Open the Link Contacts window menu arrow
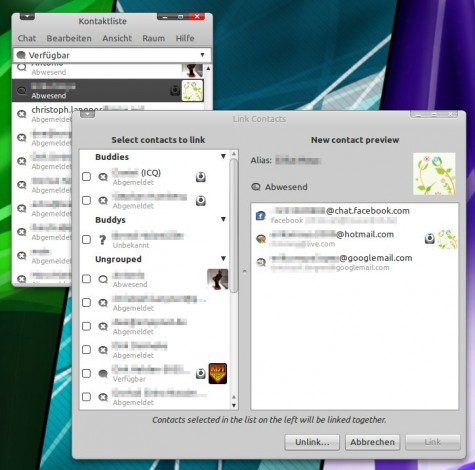Screen dimensions: 475x470 point(87,114)
